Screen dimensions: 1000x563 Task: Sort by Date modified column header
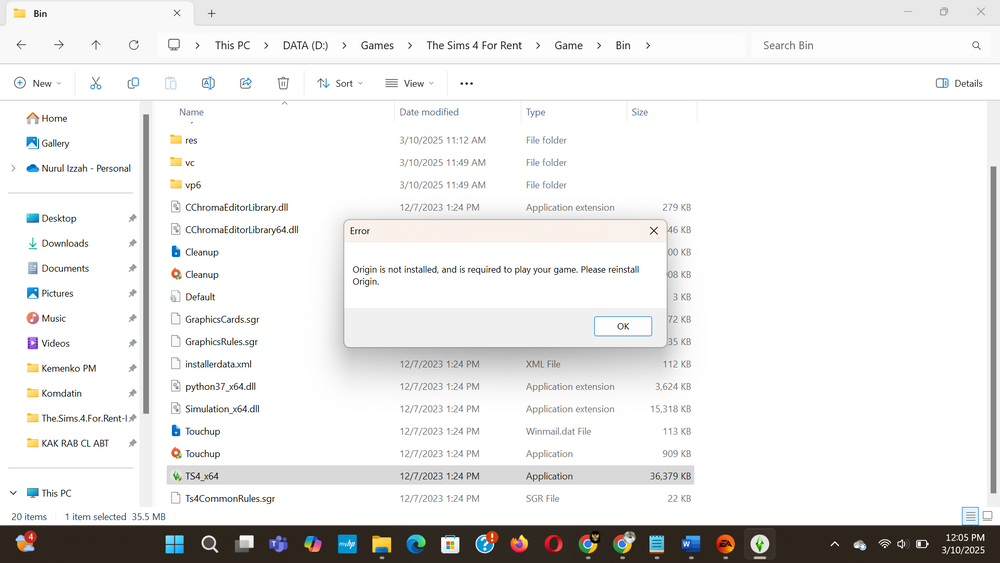coord(429,112)
